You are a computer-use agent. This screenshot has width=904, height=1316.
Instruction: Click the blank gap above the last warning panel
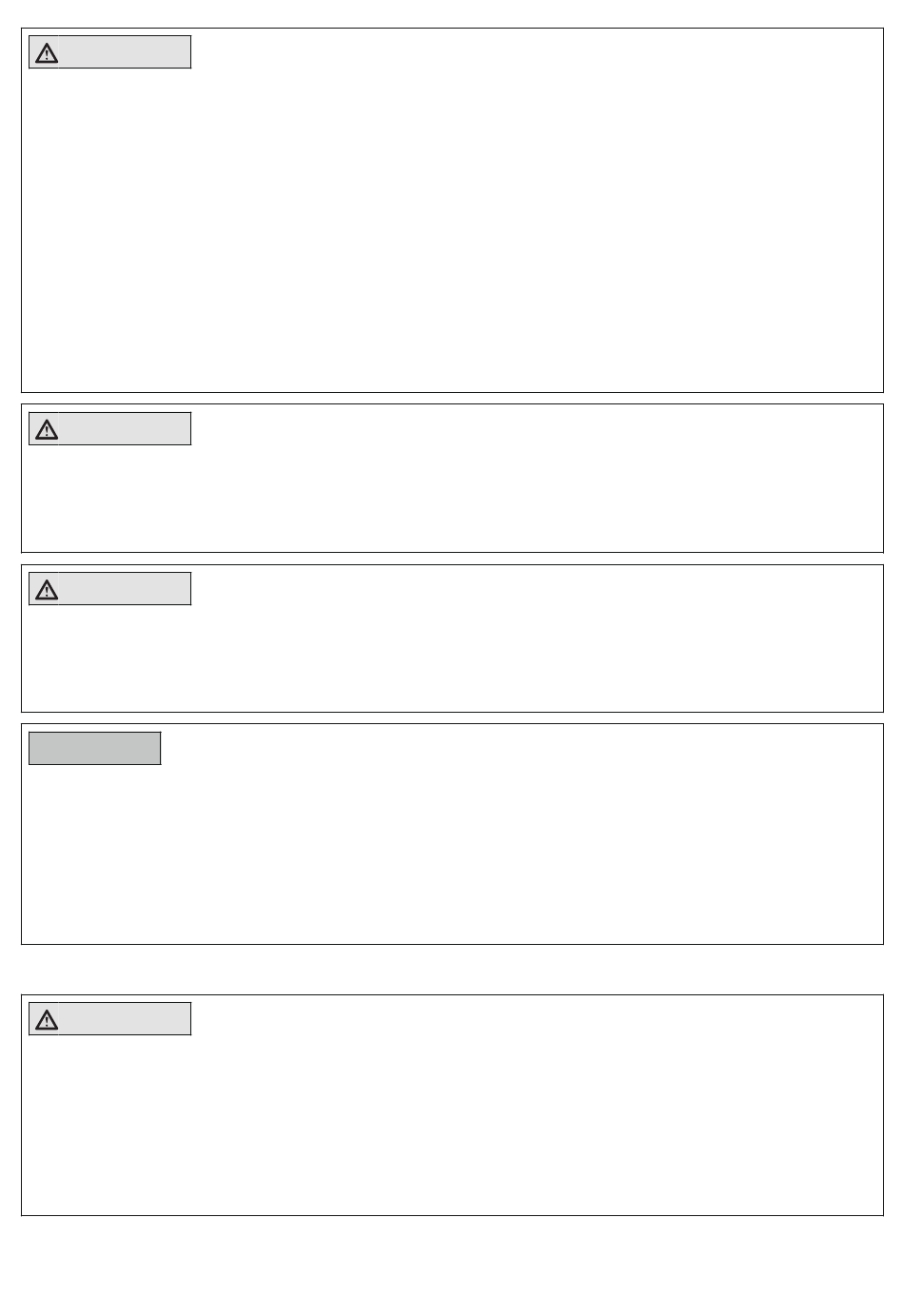(x=452, y=970)
